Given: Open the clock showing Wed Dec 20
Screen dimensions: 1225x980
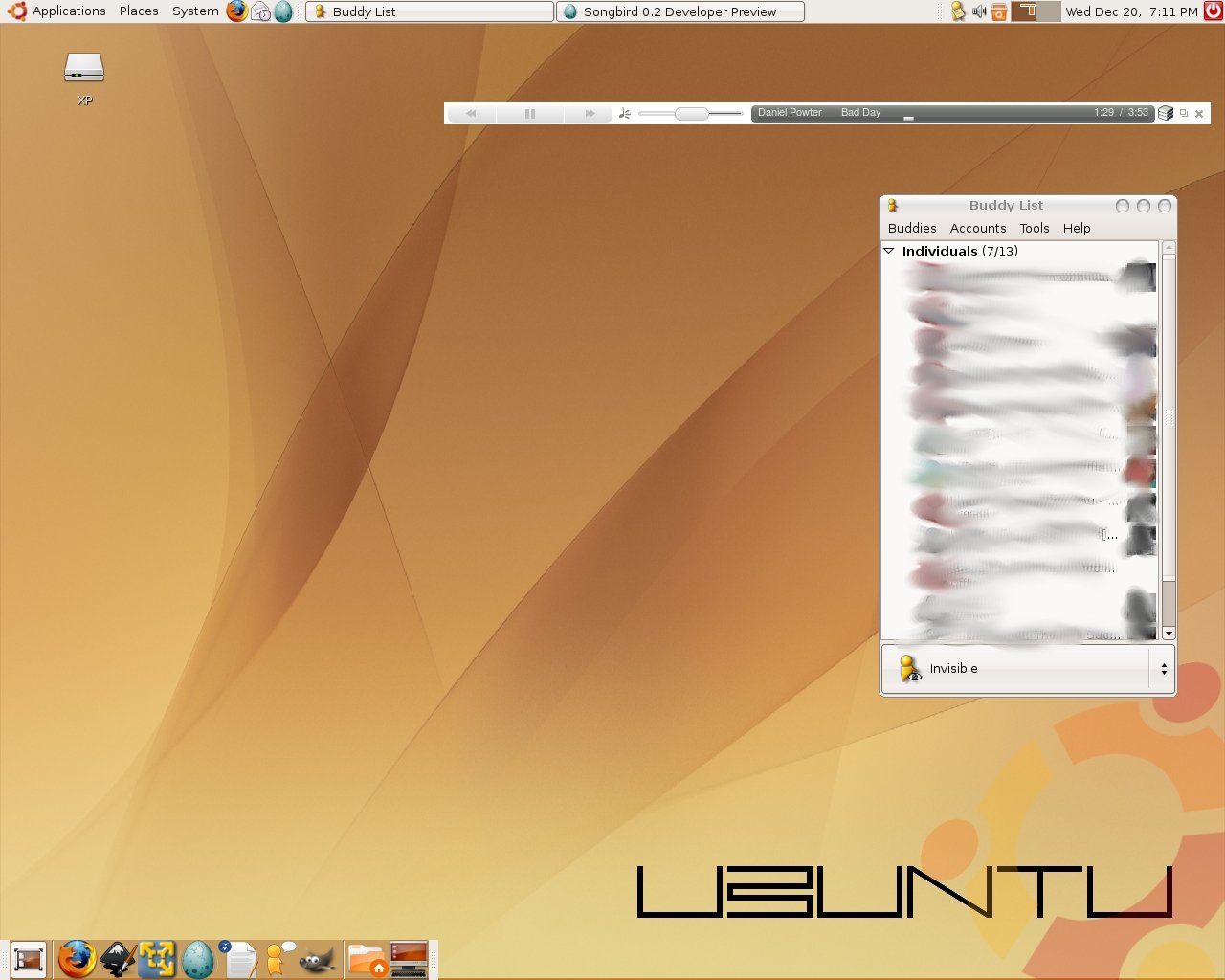Looking at the screenshot, I should pyautogui.click(x=1131, y=11).
